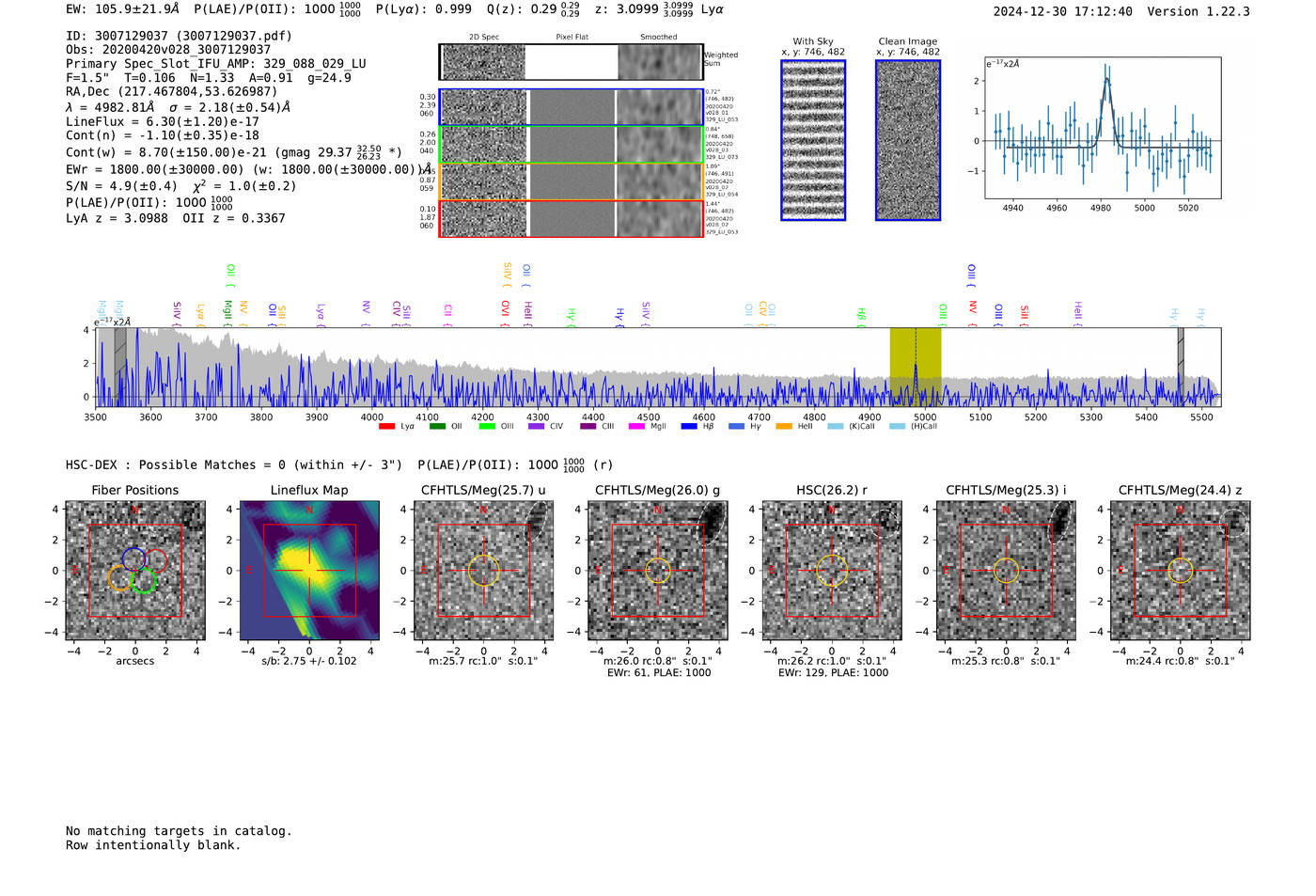Click the S/N = 4.9(±0.4) text

121,186
